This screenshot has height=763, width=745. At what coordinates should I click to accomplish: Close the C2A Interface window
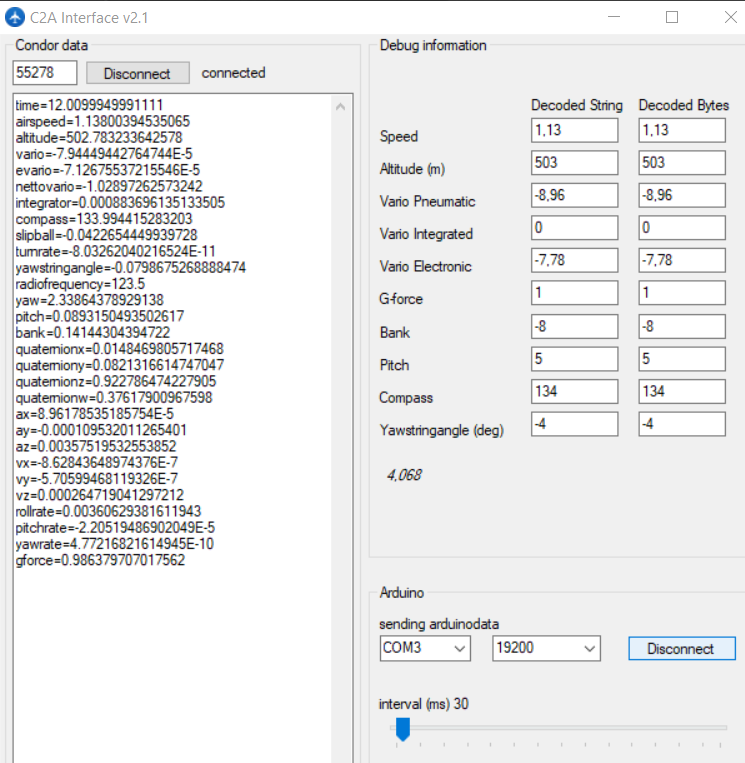(730, 17)
